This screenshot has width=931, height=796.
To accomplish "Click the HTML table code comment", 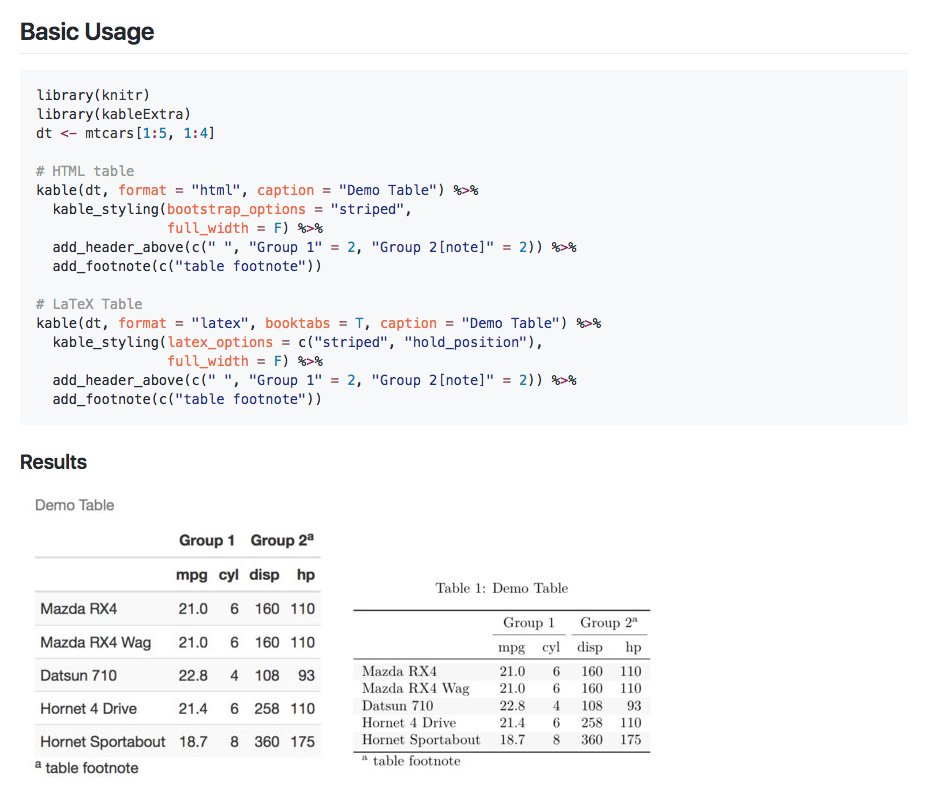I will point(85,170).
